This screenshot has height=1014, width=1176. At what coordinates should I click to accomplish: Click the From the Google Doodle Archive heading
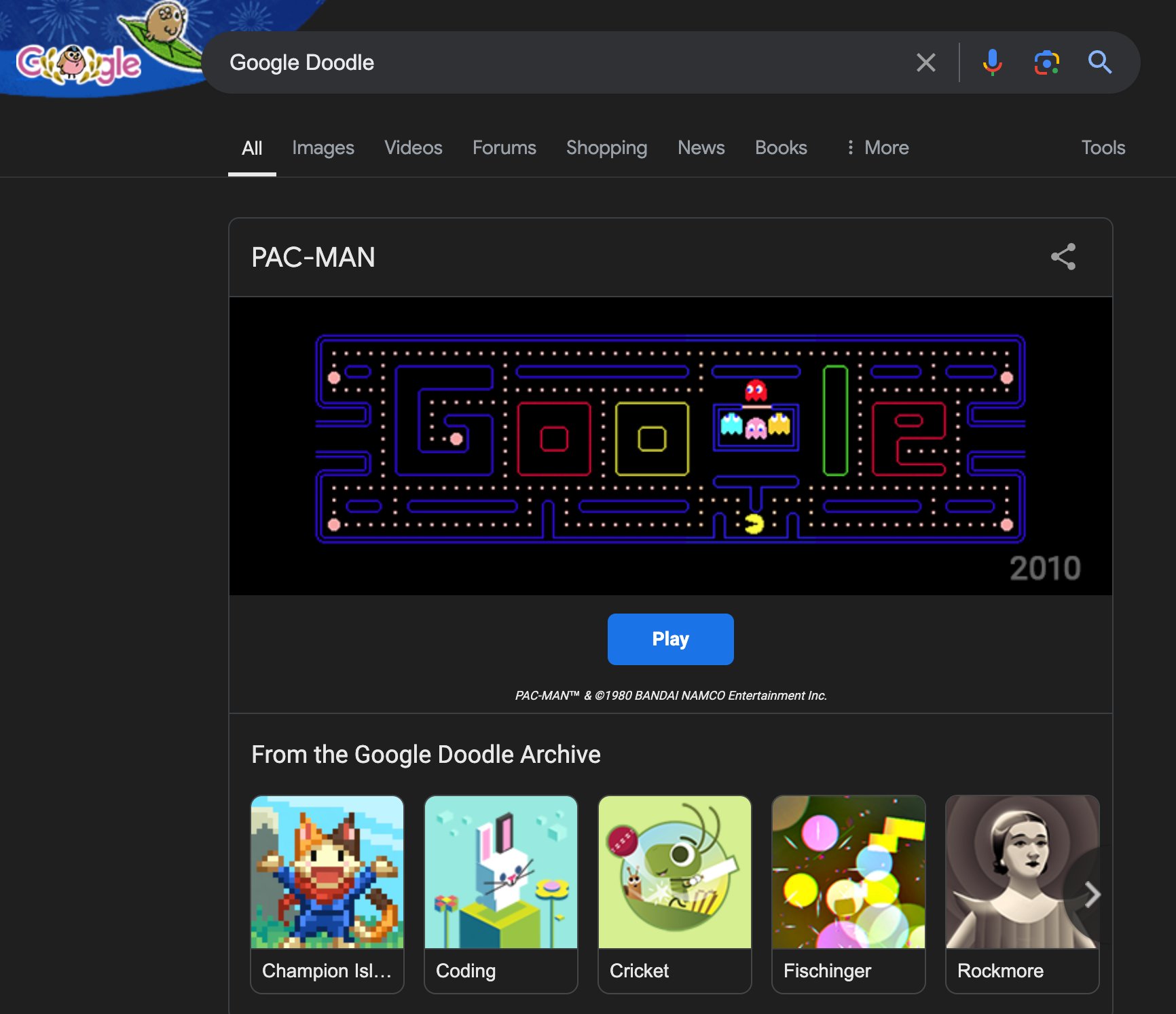click(426, 754)
